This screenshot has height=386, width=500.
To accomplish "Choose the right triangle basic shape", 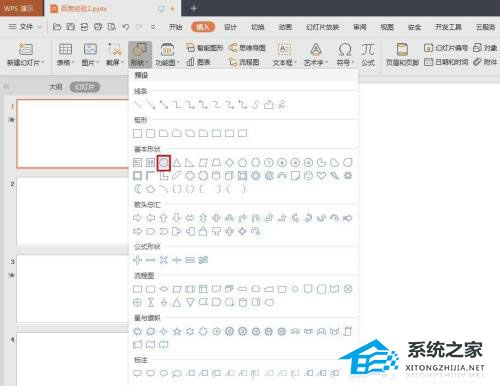I will (x=190, y=163).
